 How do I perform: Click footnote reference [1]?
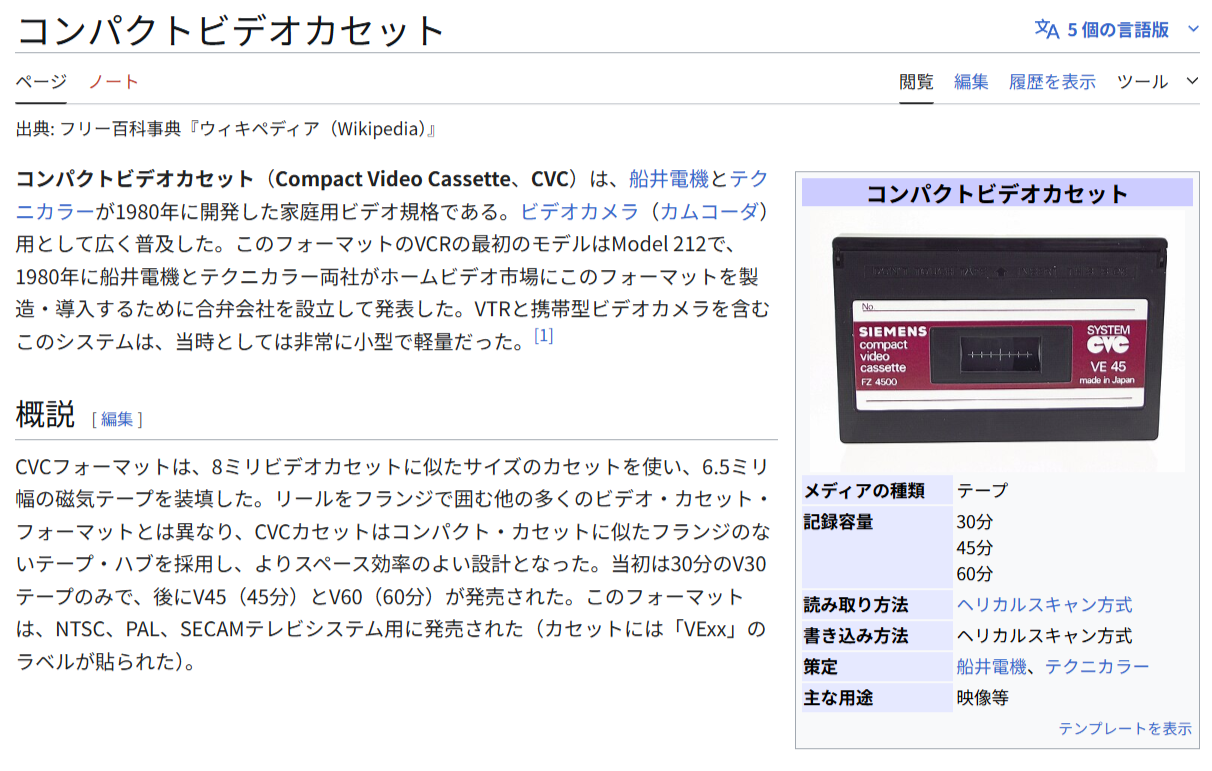pos(543,336)
